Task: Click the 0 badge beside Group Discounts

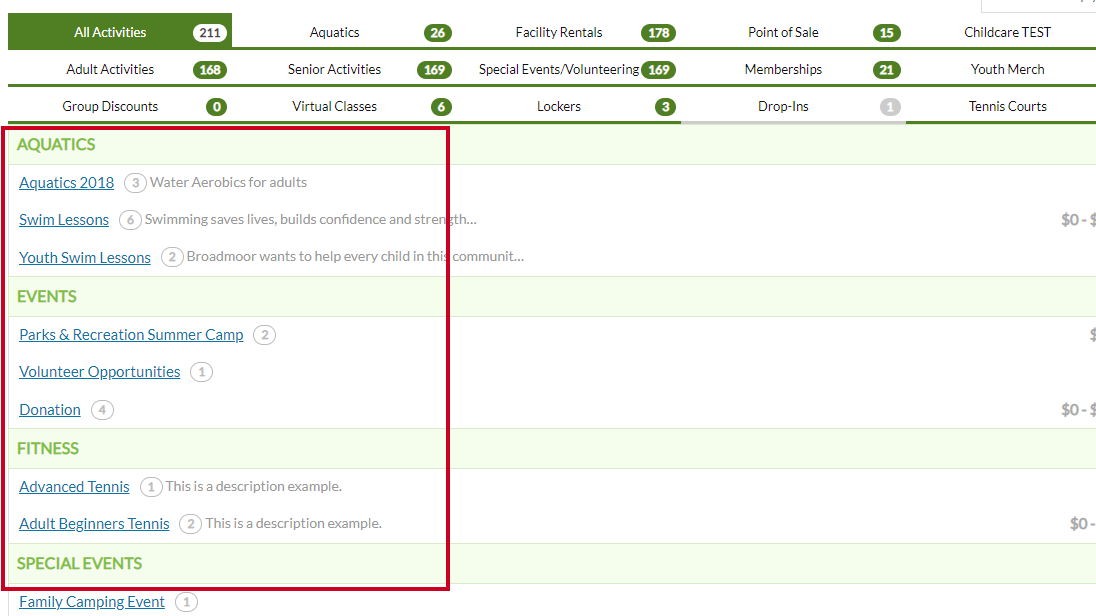Action: click(x=217, y=106)
